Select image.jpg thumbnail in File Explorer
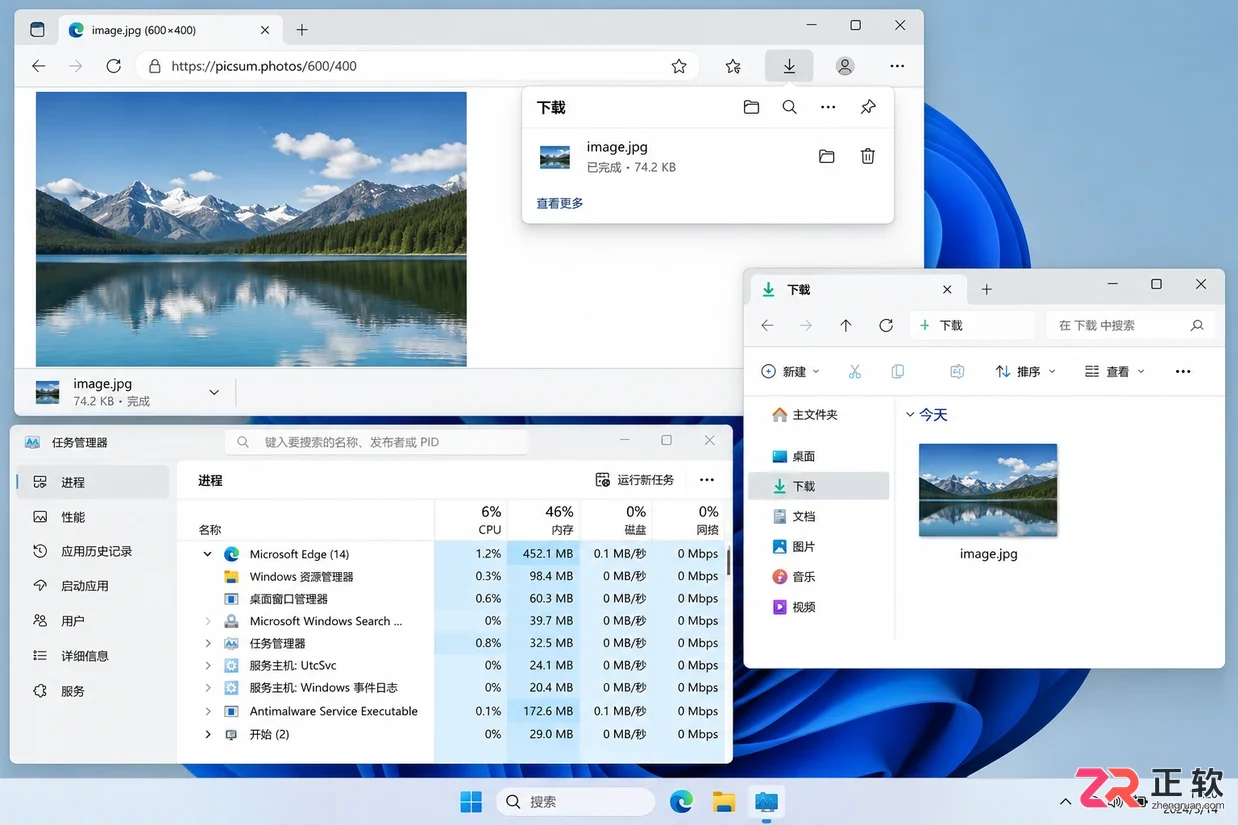Image resolution: width=1238 pixels, height=825 pixels. tap(988, 490)
